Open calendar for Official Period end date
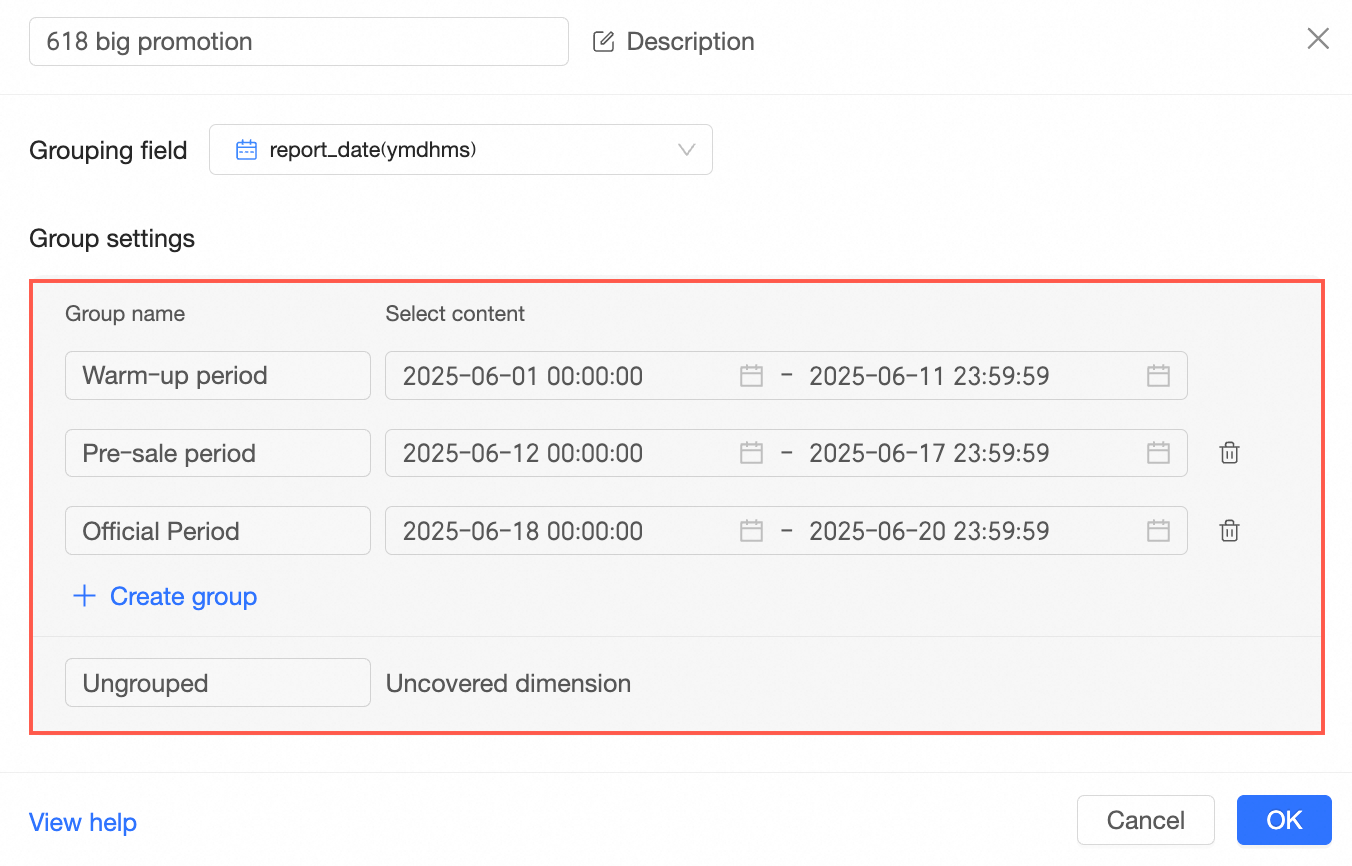Image resolution: width=1352 pixels, height=866 pixels. [x=1158, y=531]
